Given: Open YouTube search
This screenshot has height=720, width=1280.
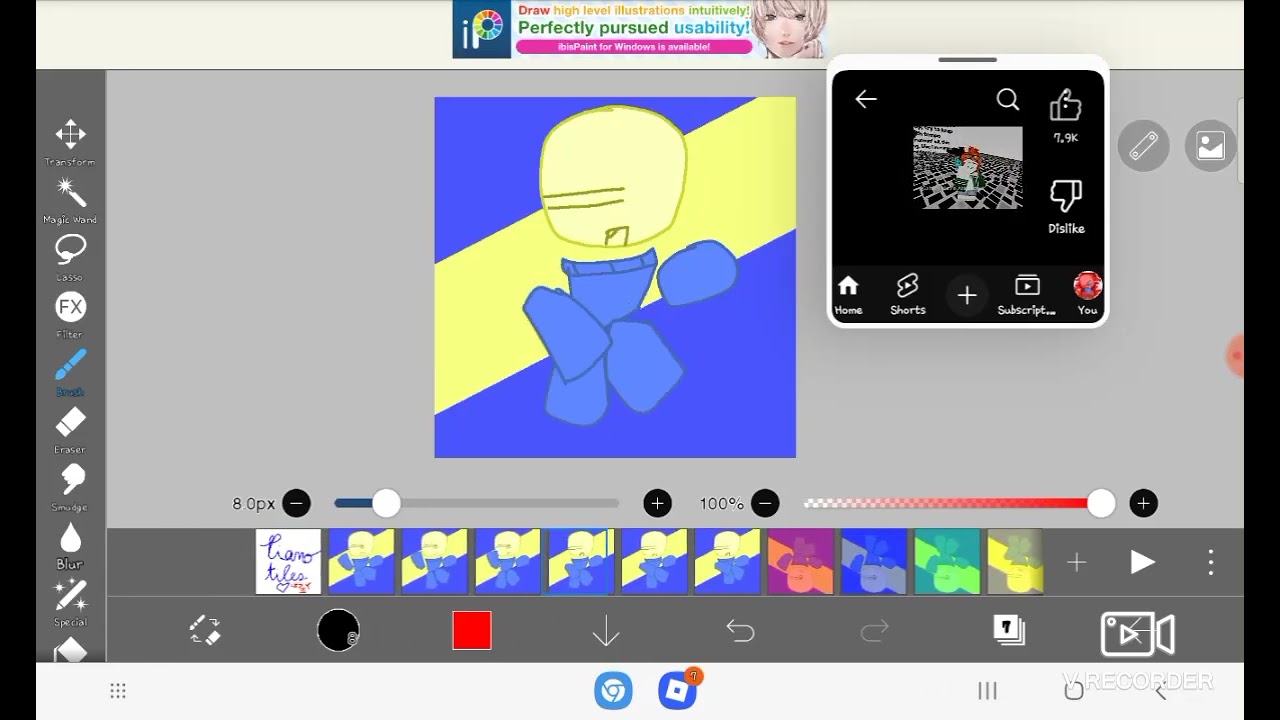Looking at the screenshot, I should click(1008, 99).
